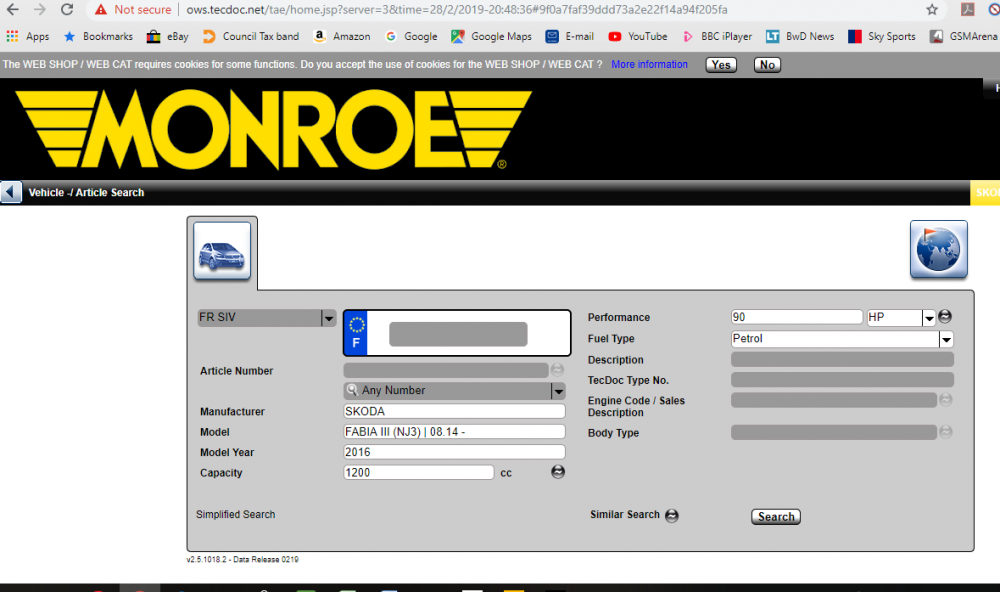Open the Bookmarks folder in bookmarks bar
This screenshot has width=1000, height=592.
coord(98,36)
